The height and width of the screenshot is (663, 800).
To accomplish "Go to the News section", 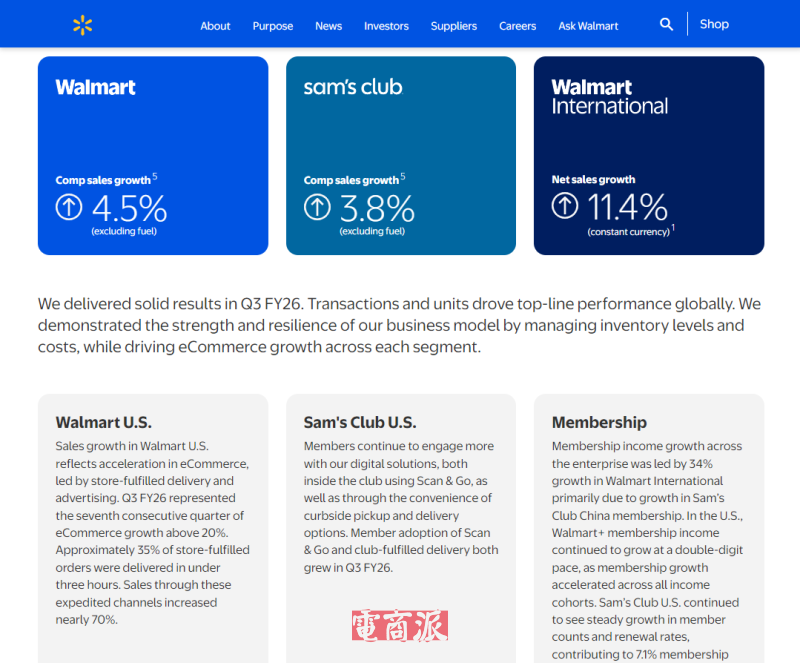I will 328,26.
